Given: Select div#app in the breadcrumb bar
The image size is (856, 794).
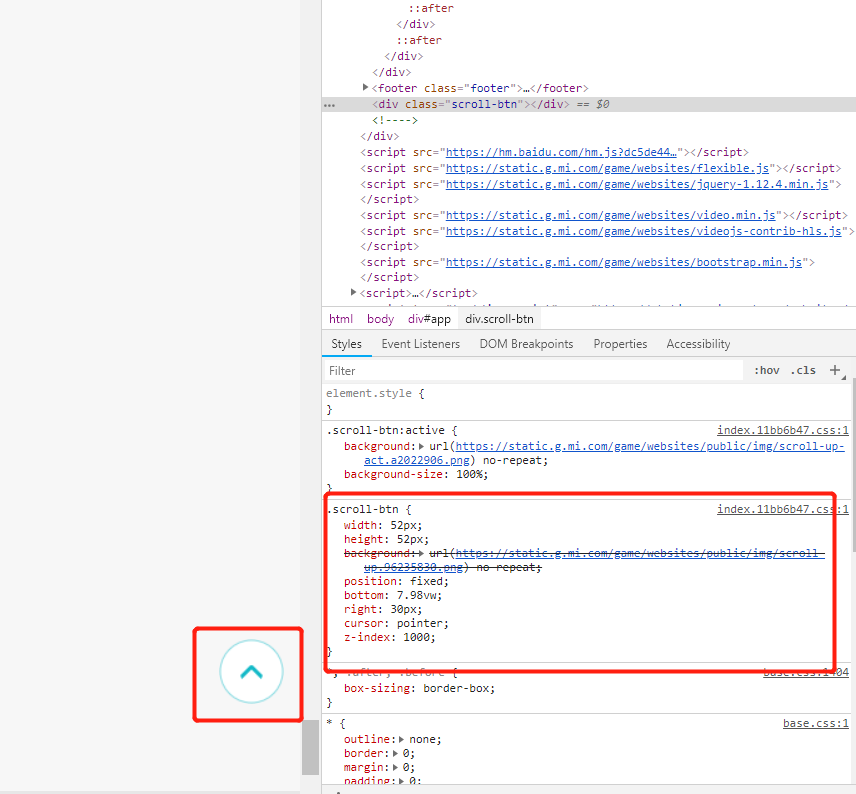Looking at the screenshot, I should tap(429, 319).
